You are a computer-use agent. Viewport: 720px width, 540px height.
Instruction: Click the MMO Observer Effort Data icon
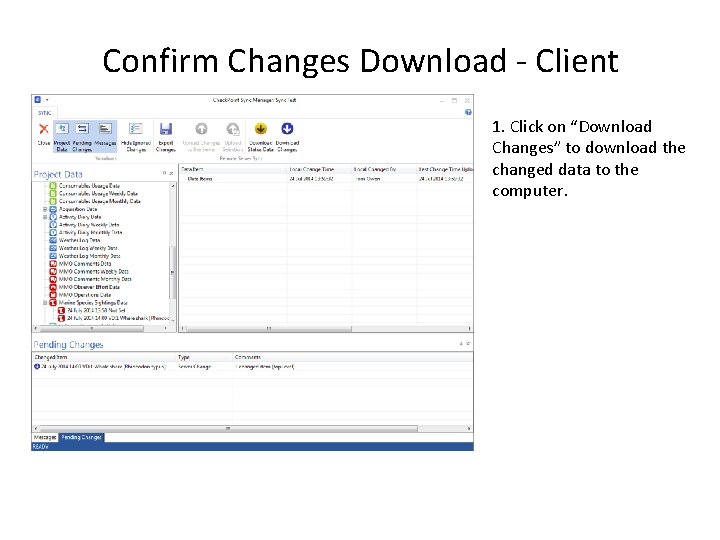click(x=53, y=287)
